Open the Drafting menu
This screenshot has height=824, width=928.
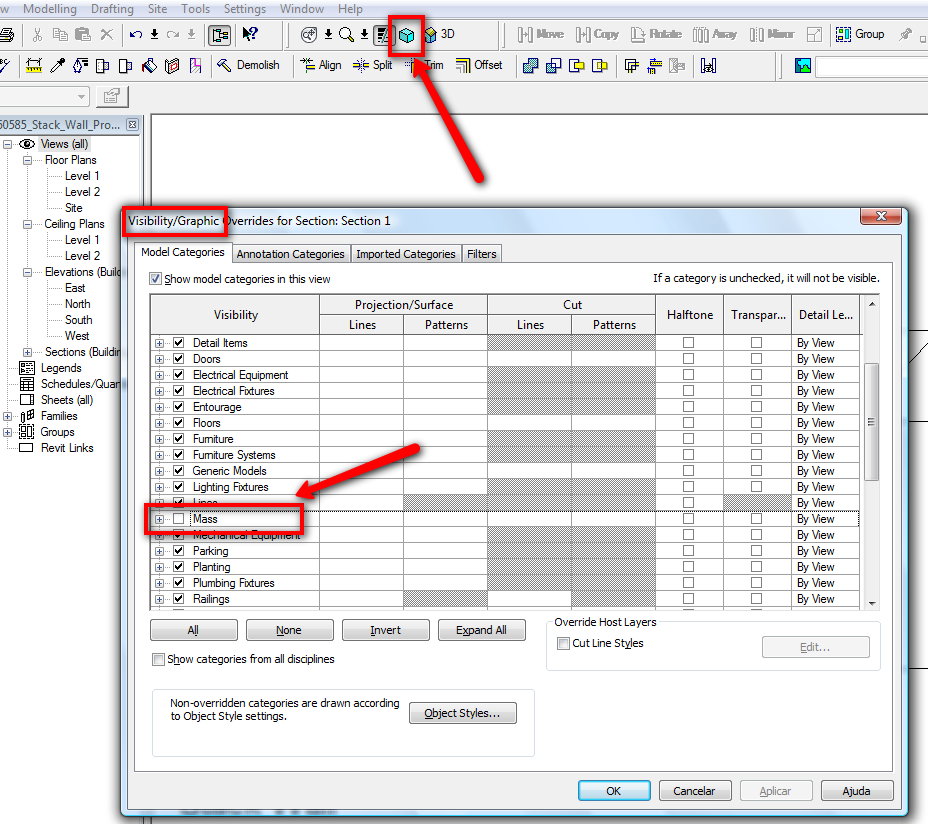(x=112, y=9)
